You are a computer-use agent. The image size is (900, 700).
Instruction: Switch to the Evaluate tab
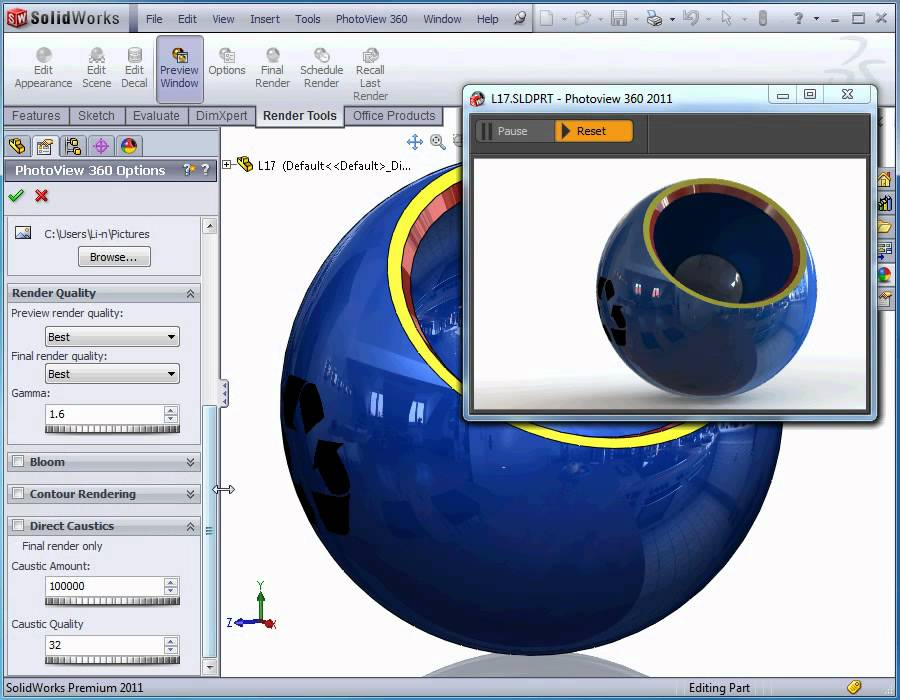point(156,116)
